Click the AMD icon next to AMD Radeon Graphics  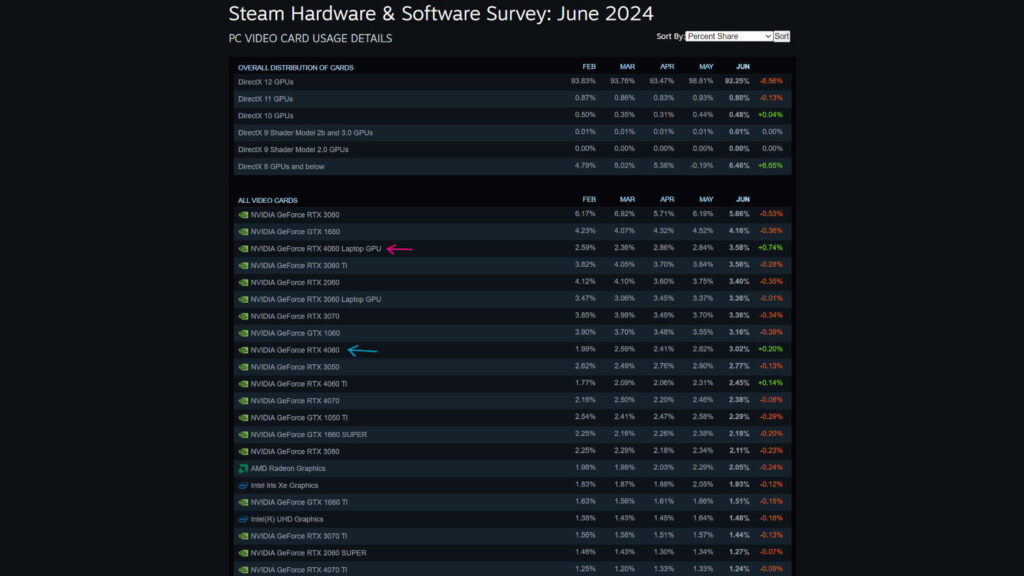pos(243,468)
